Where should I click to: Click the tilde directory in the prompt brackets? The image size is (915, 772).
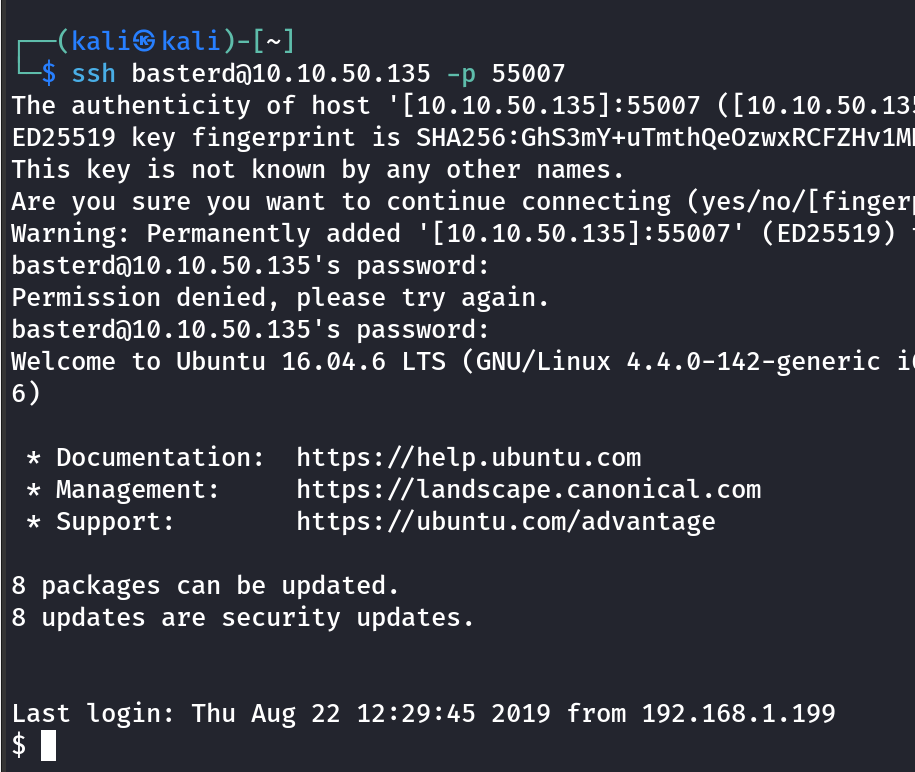click(272, 41)
